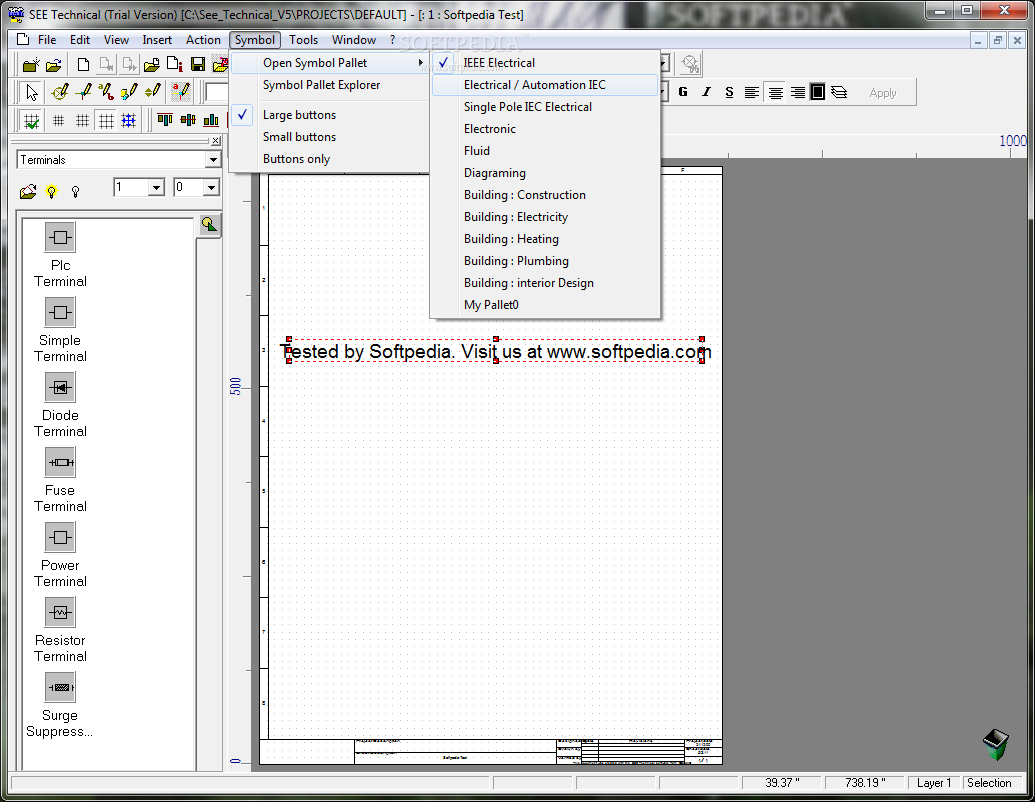
Task: Choose Electrical / Automation IEC pallet
Action: 545,84
